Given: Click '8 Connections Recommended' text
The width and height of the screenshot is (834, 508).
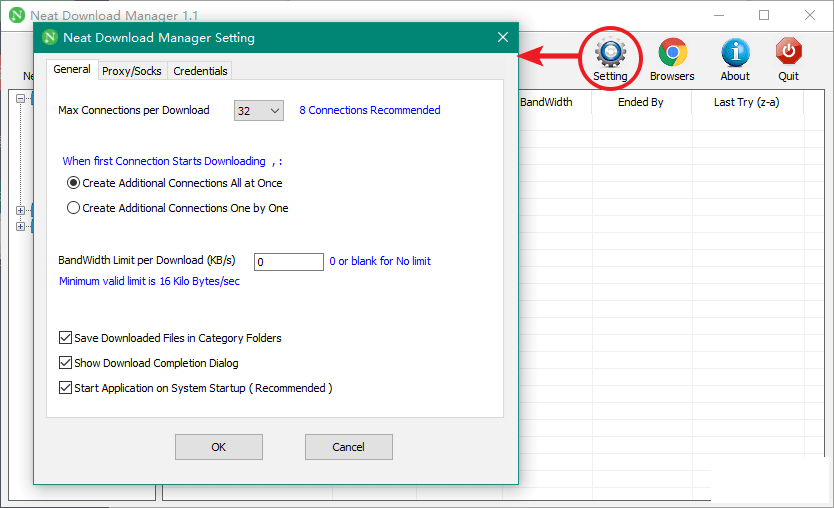Looking at the screenshot, I should click(x=370, y=110).
